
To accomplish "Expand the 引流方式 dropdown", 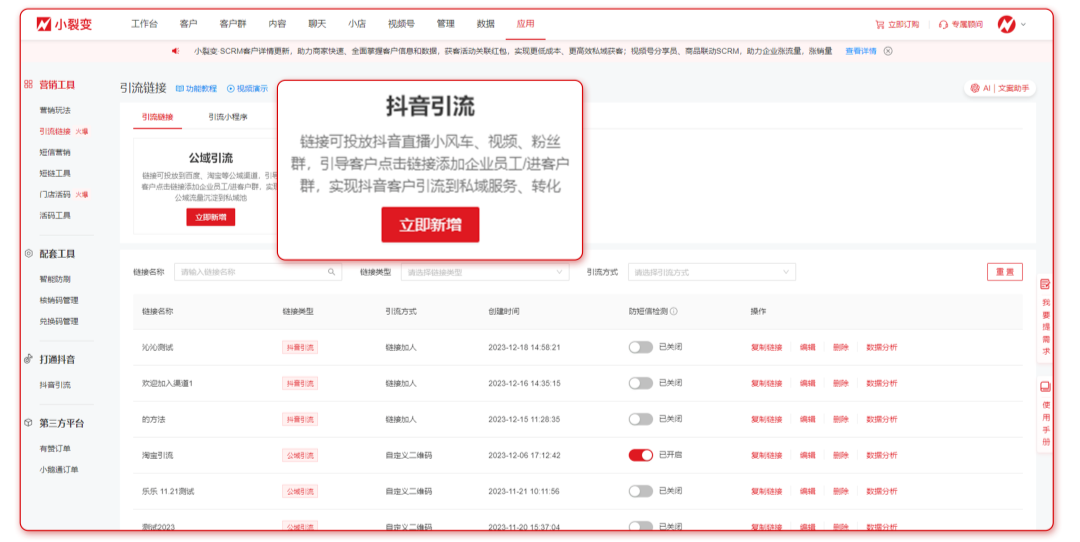I will click(712, 272).
